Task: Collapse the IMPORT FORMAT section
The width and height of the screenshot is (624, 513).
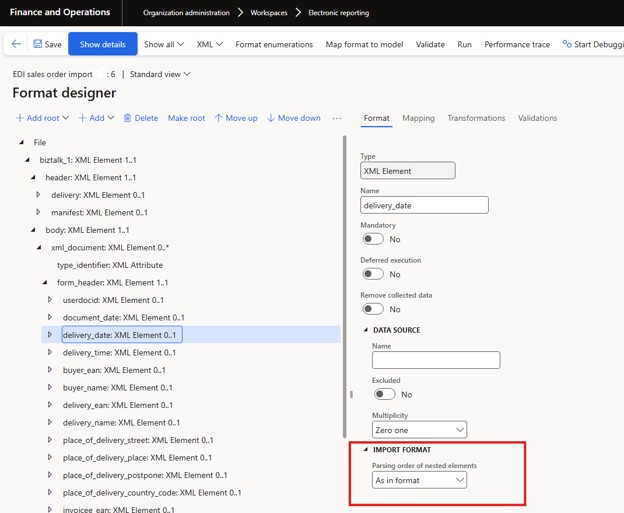Action: [366, 449]
